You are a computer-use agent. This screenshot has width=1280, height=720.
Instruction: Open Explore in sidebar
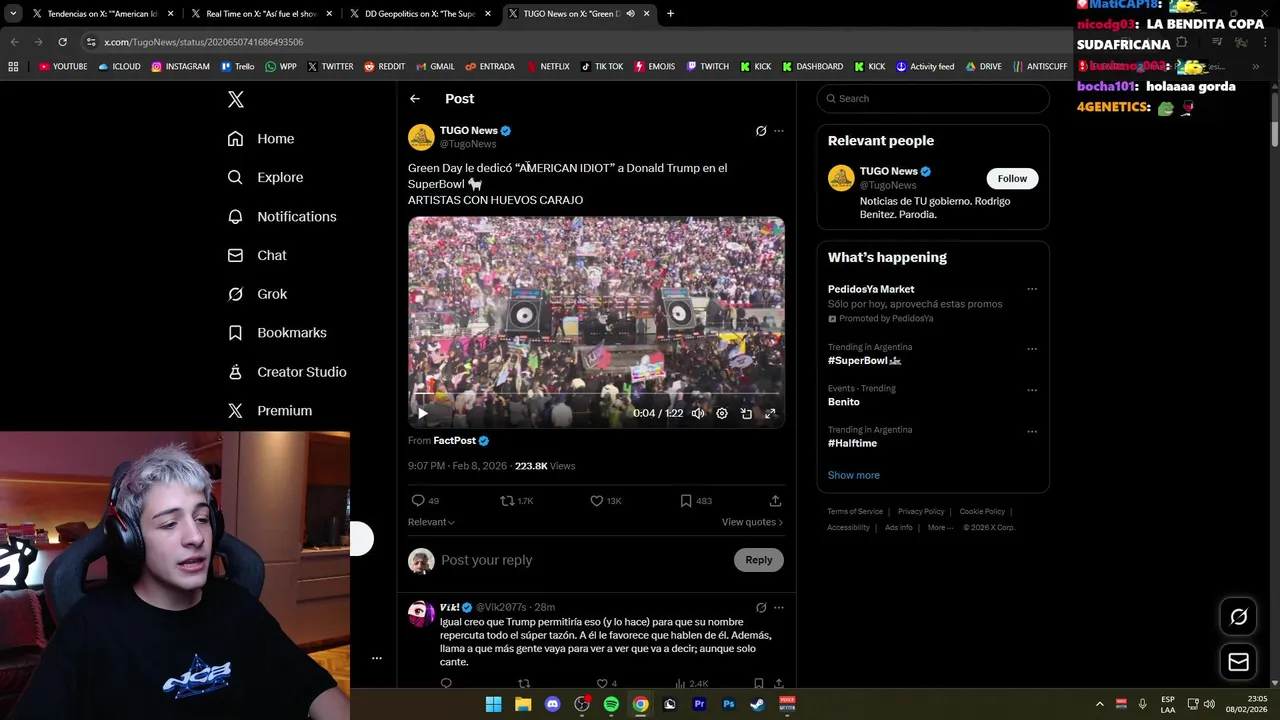coord(265,177)
